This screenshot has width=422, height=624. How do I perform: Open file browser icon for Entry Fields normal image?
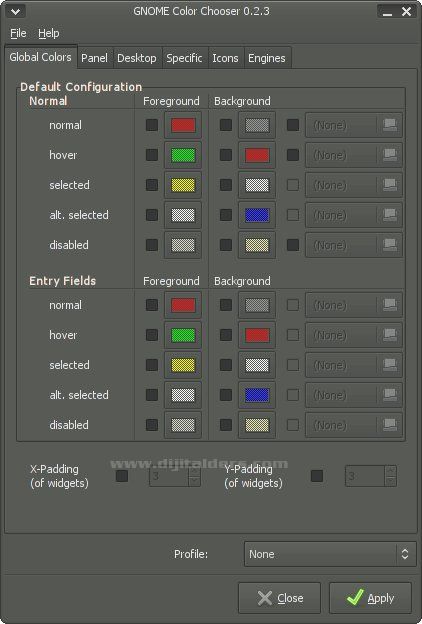point(390,305)
